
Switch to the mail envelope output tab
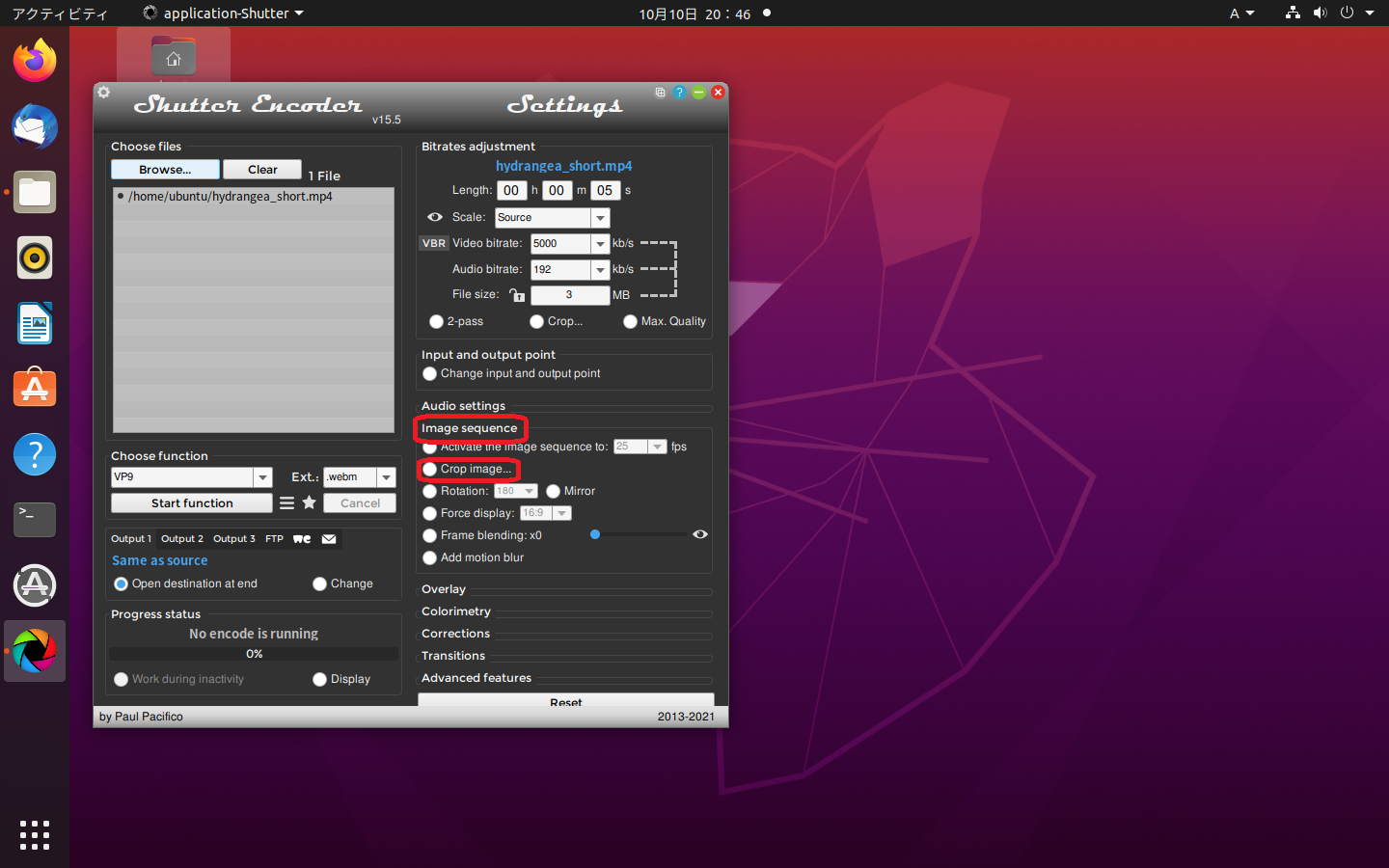click(x=329, y=539)
